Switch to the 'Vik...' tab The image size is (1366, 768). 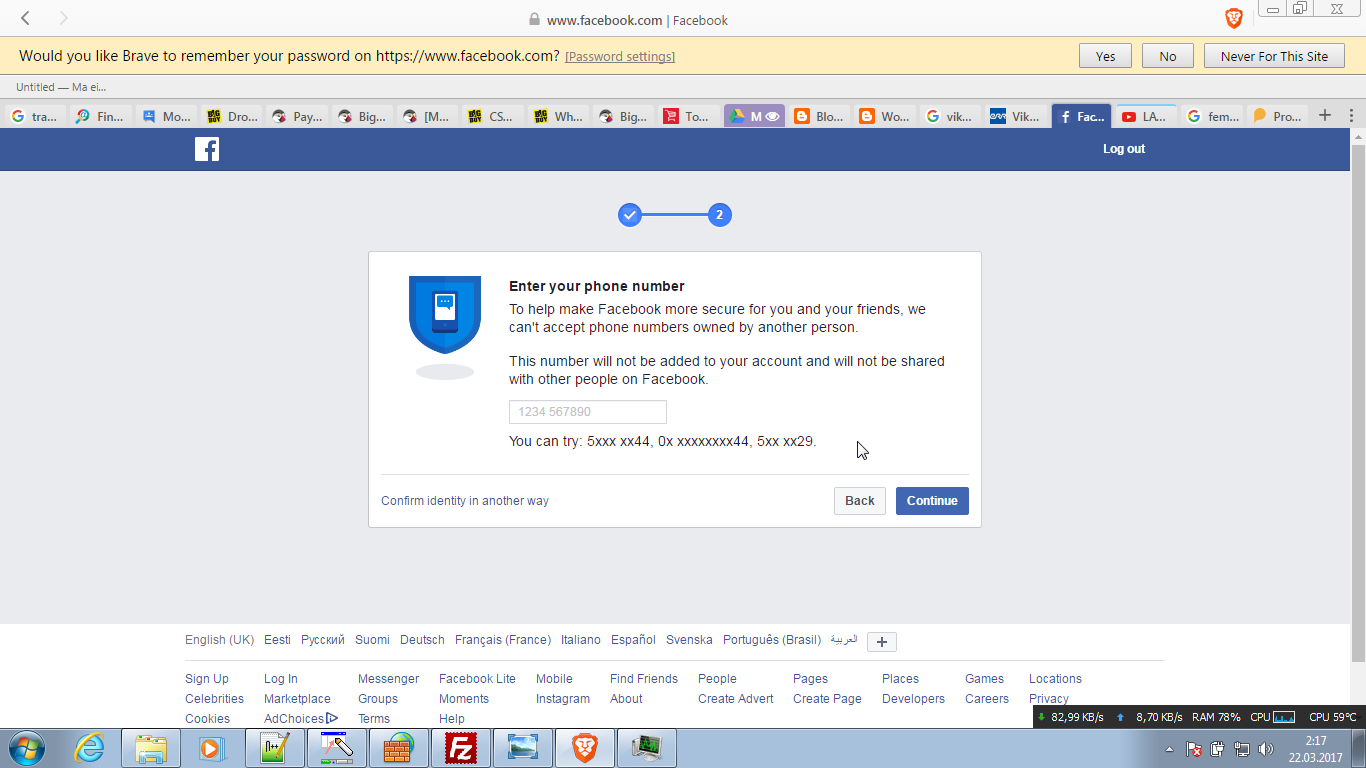point(1016,116)
